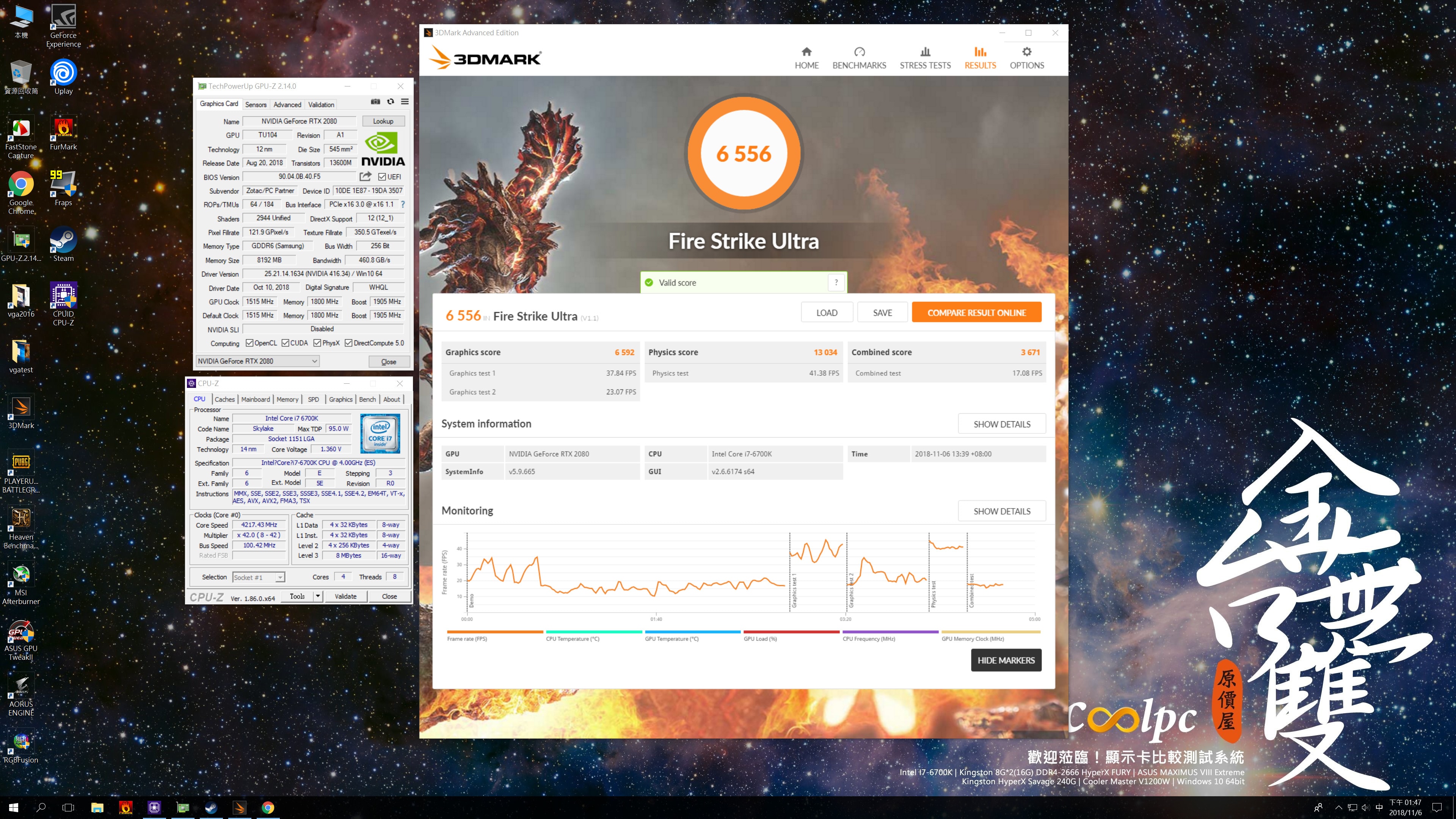This screenshot has height=819, width=1456.
Task: Open 3DMark OPTIONS section
Action: click(x=1027, y=58)
